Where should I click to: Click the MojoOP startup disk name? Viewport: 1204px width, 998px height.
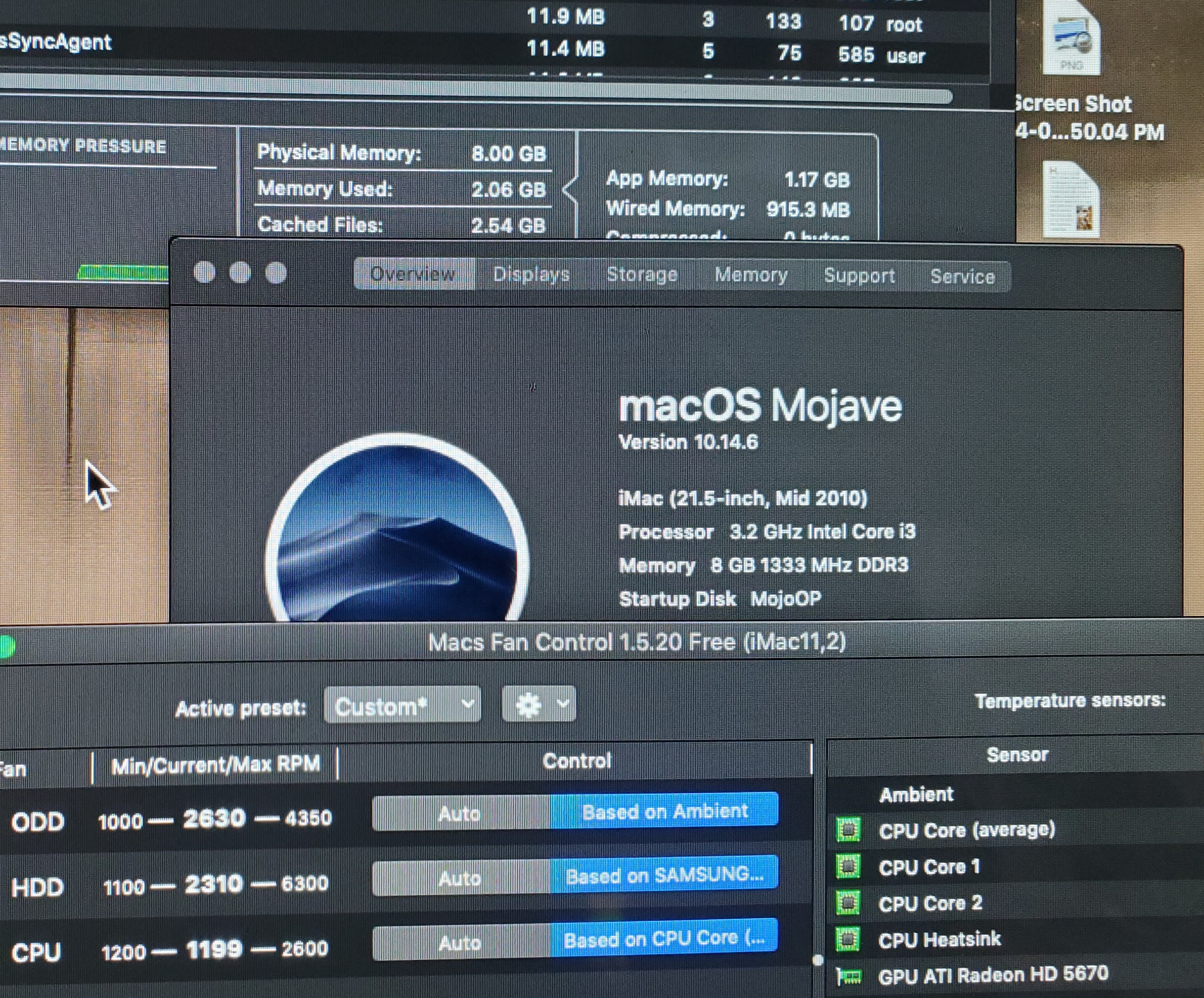[786, 599]
